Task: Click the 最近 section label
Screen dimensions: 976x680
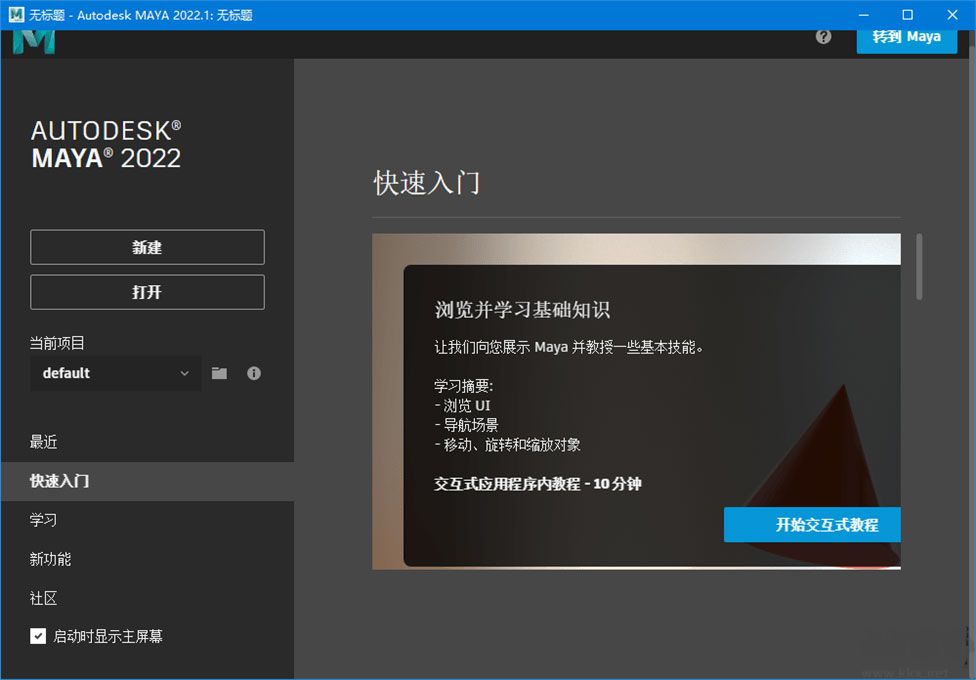Action: tap(41, 442)
